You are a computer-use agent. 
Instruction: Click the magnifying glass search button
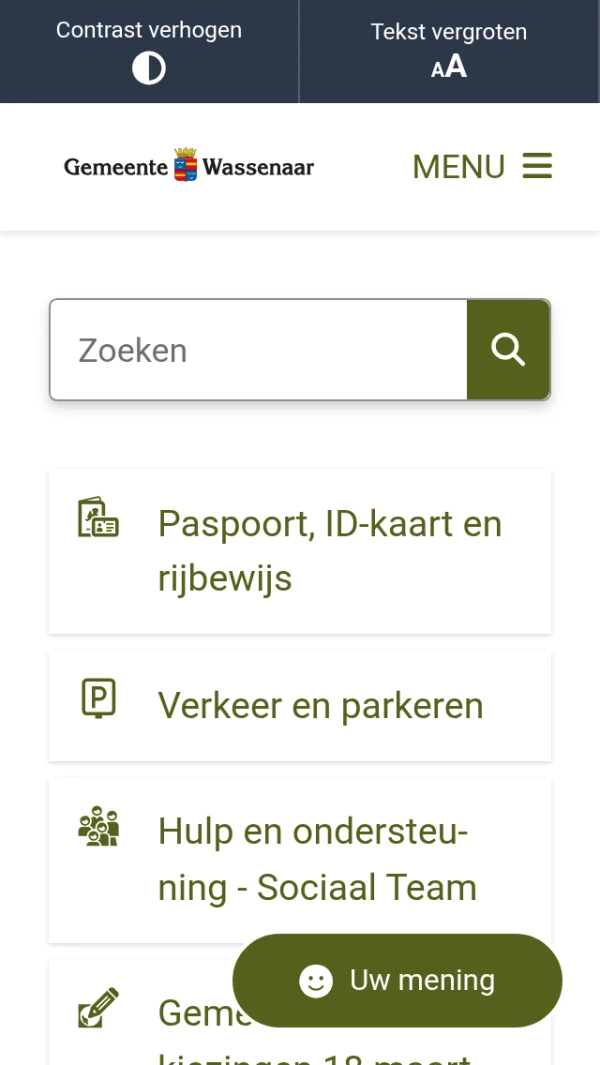(508, 350)
